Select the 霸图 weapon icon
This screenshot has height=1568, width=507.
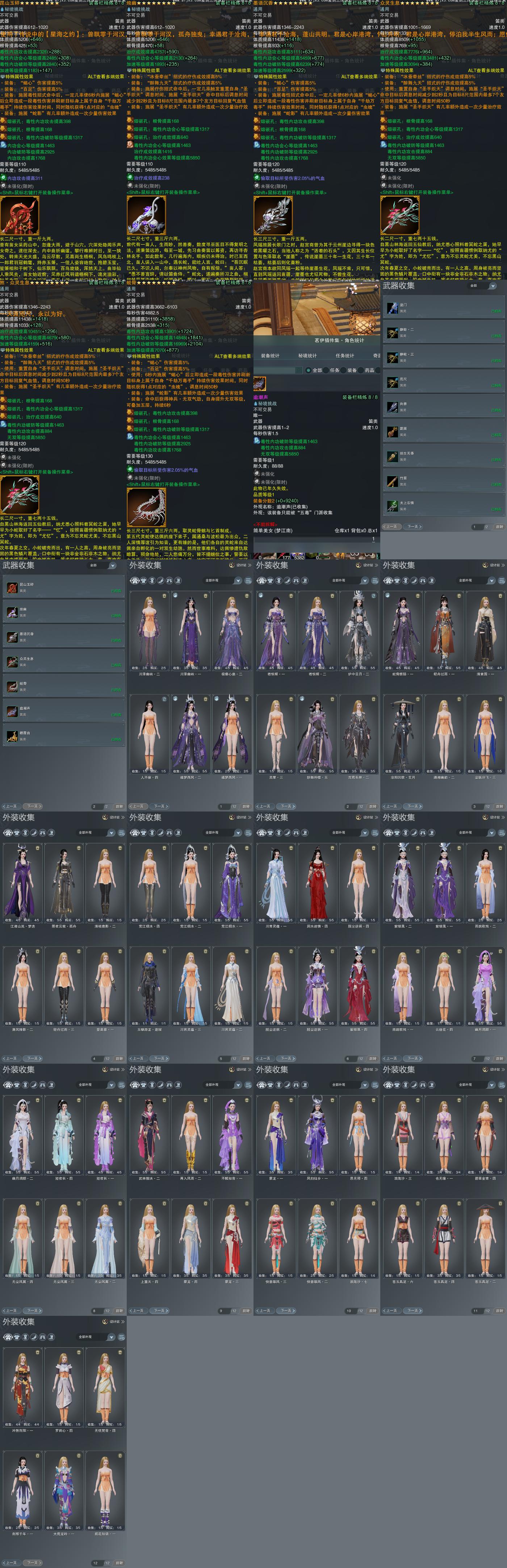(392, 432)
